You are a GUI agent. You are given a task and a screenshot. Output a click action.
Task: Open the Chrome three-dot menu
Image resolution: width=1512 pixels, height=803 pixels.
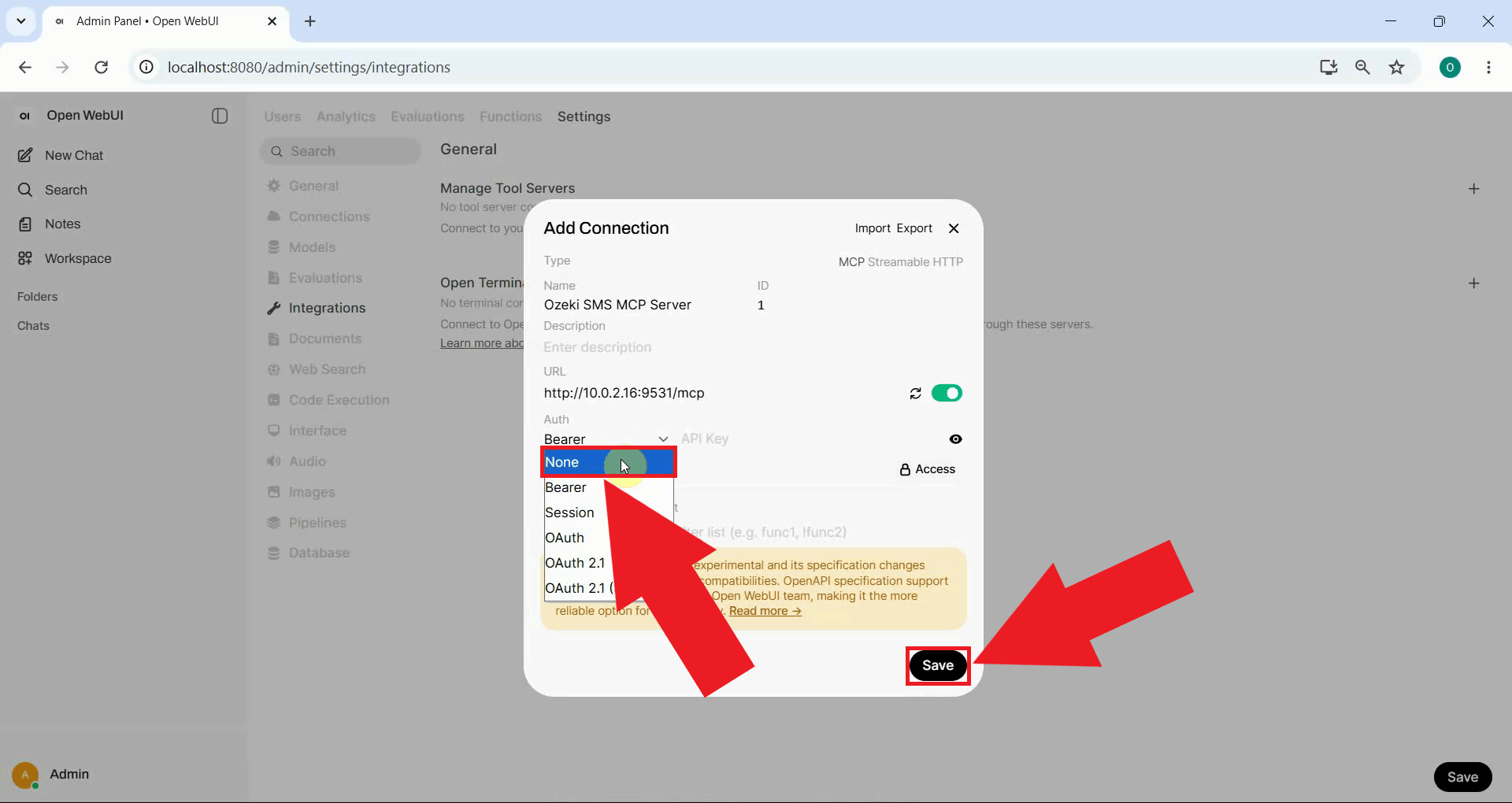[x=1488, y=67]
